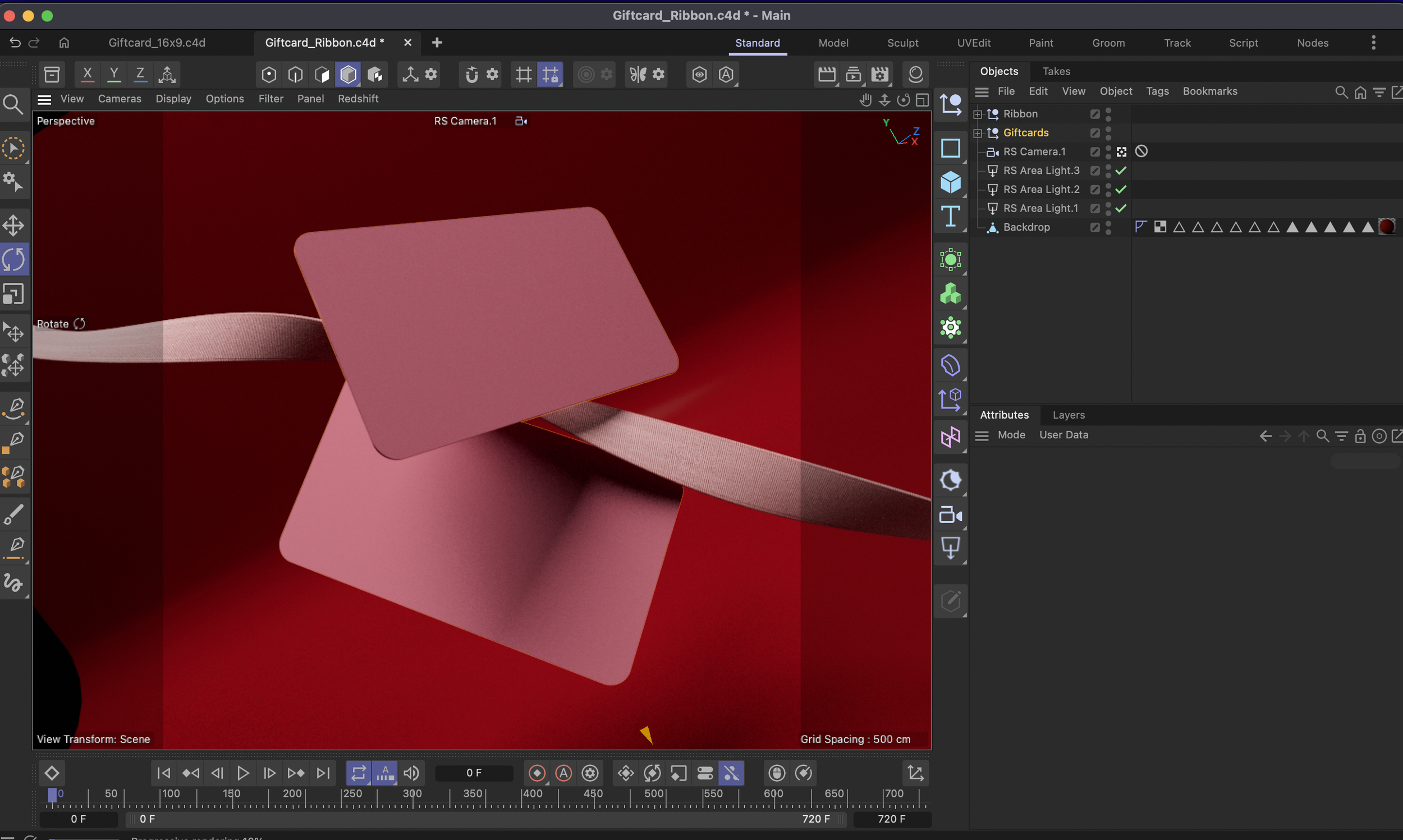Viewport: 1403px width, 840px height.
Task: Add a Cube primitive from object palette
Action: tap(950, 182)
